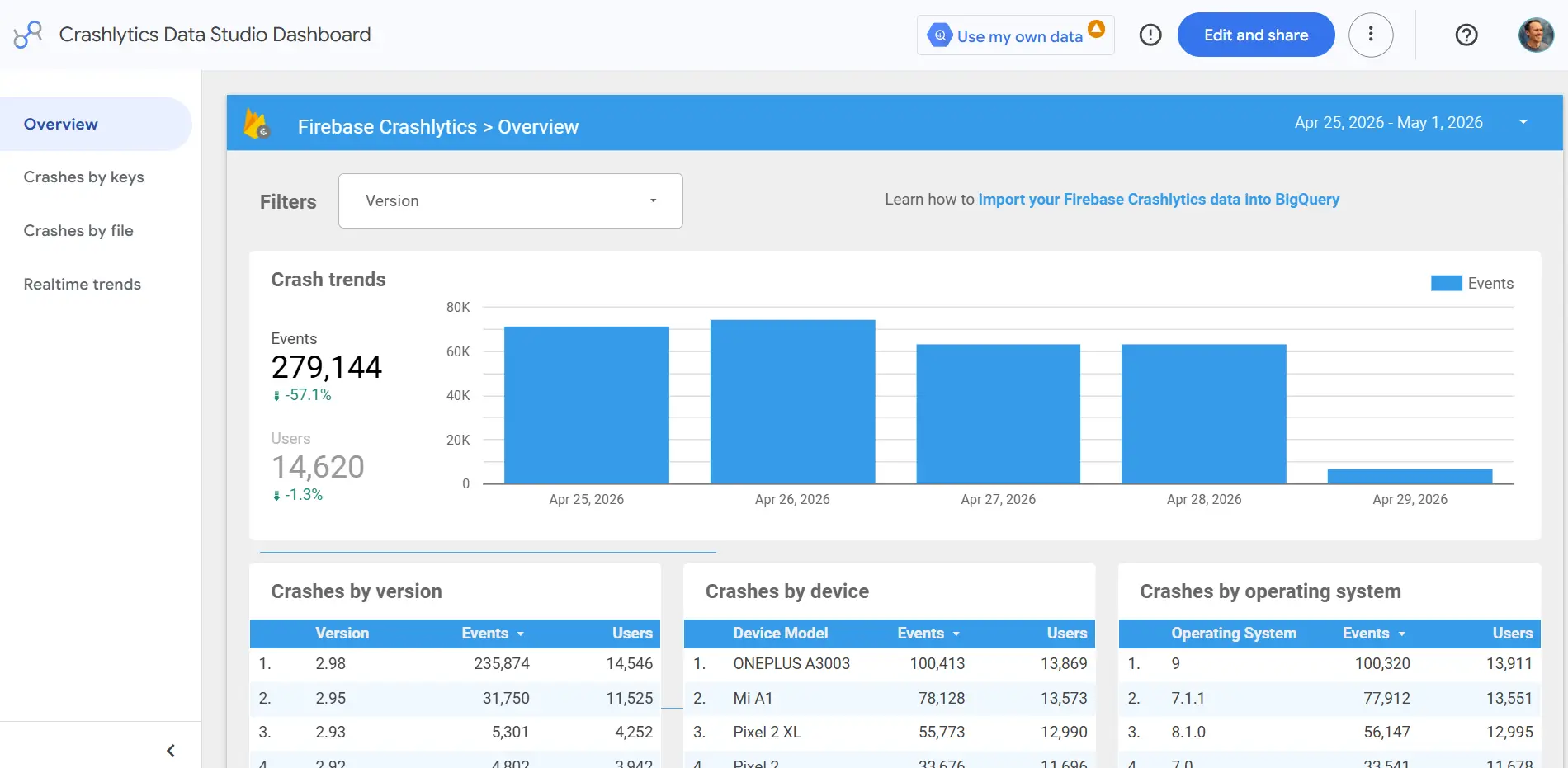This screenshot has height=768, width=1568.
Task: Click the Crash trends chart title
Action: click(328, 280)
